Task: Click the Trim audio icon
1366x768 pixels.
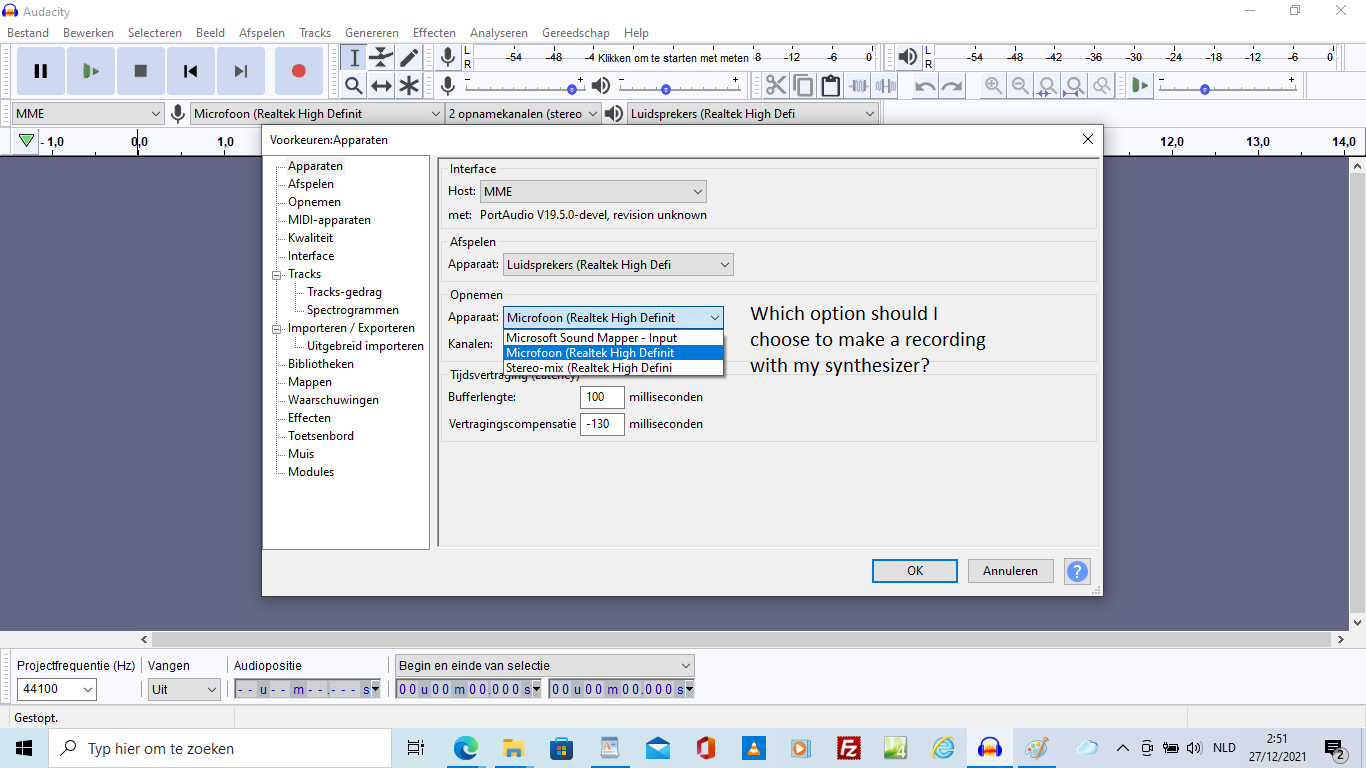Action: [858, 85]
